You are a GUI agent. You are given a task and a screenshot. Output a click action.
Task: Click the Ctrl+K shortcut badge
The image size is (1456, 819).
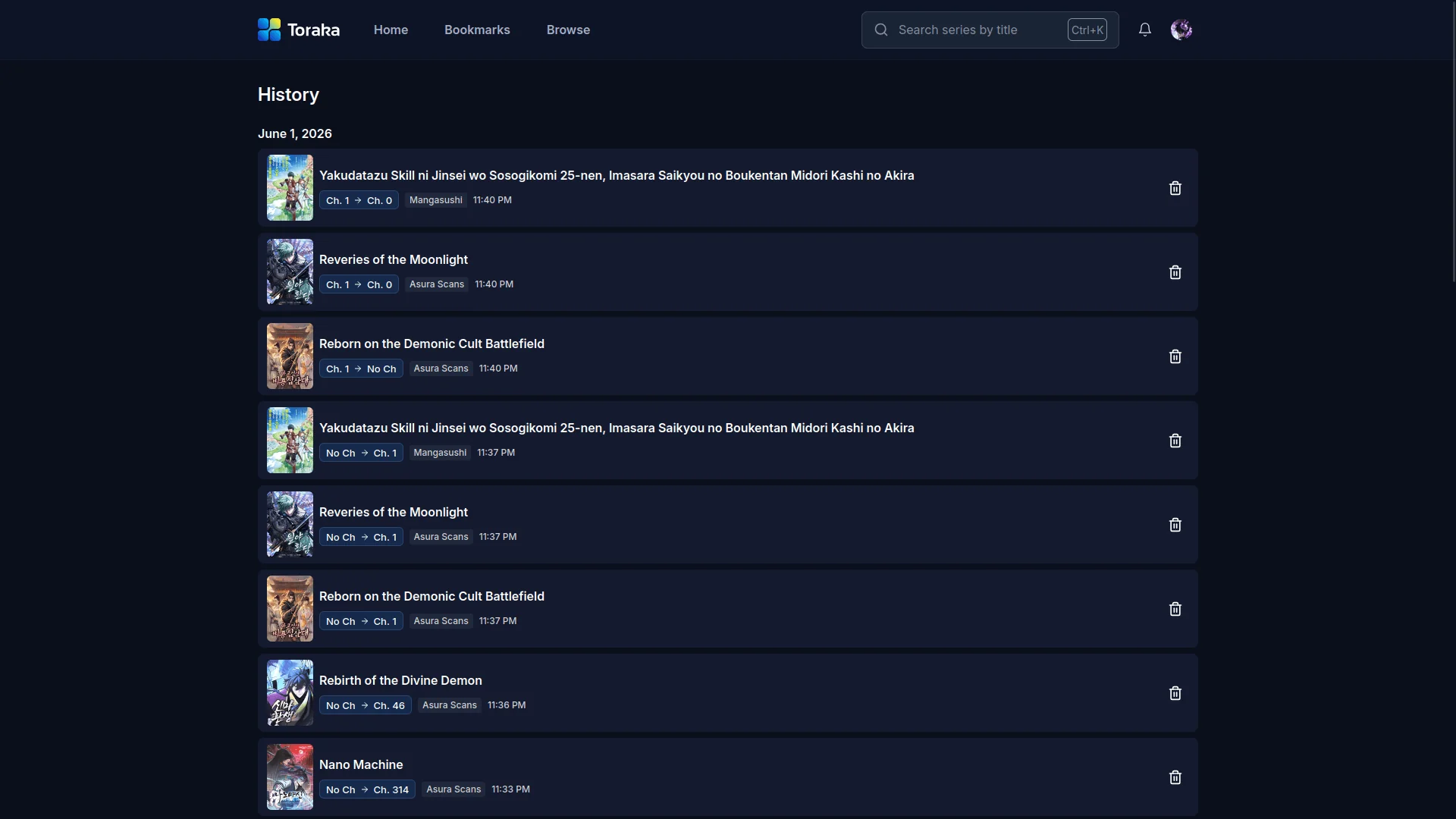pos(1087,30)
